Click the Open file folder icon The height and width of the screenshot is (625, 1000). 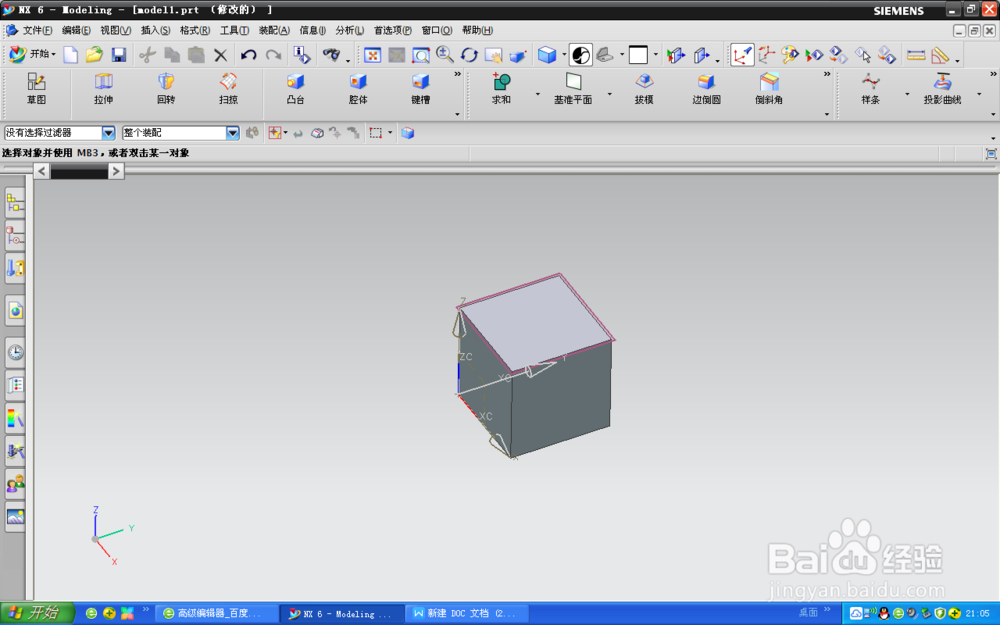pyautogui.click(x=94, y=55)
